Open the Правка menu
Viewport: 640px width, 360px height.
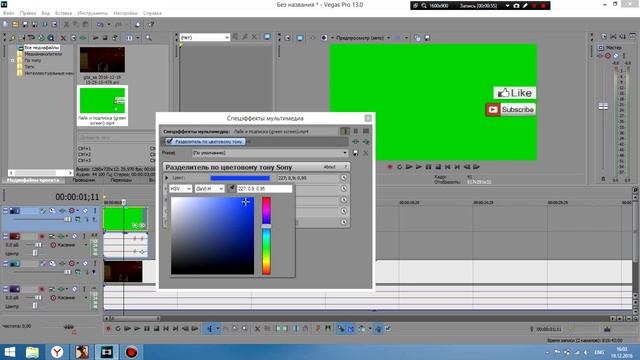(x=28, y=13)
